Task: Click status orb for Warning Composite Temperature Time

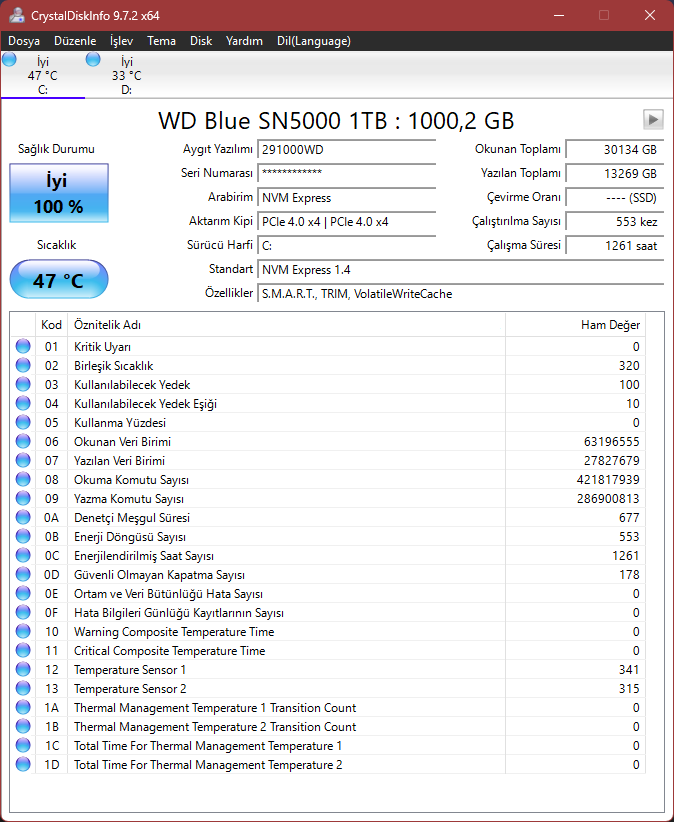Action: click(23, 631)
